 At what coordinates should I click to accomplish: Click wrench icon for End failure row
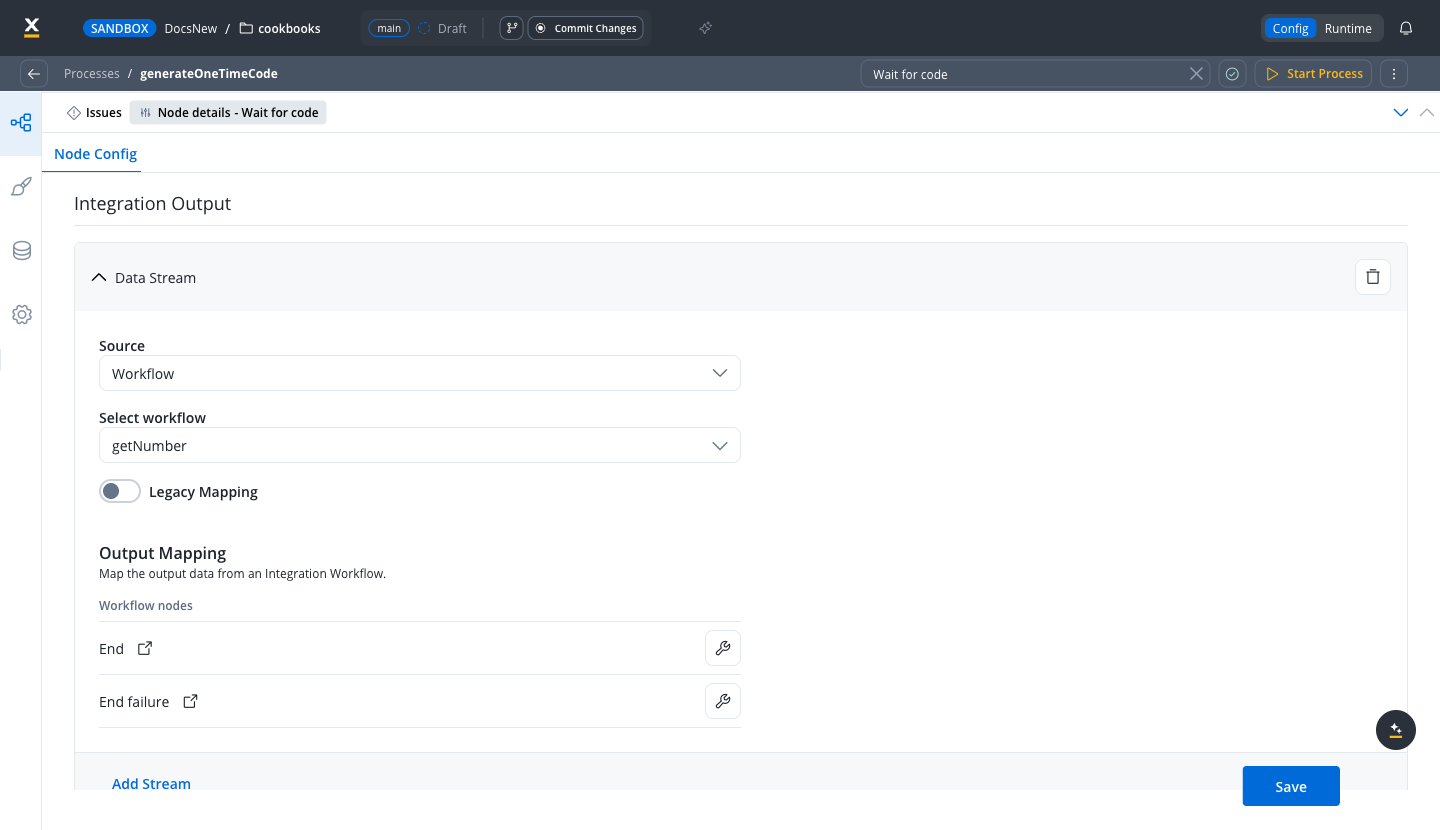723,701
